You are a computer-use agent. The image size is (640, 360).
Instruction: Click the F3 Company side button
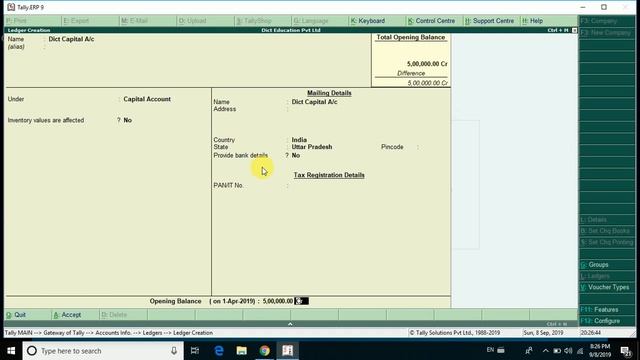(607, 21)
